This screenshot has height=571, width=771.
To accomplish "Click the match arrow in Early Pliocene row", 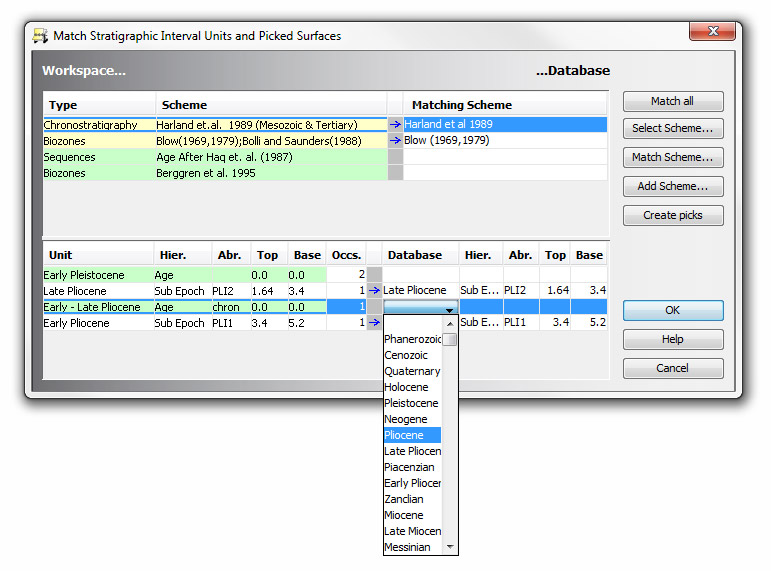I will coord(374,323).
